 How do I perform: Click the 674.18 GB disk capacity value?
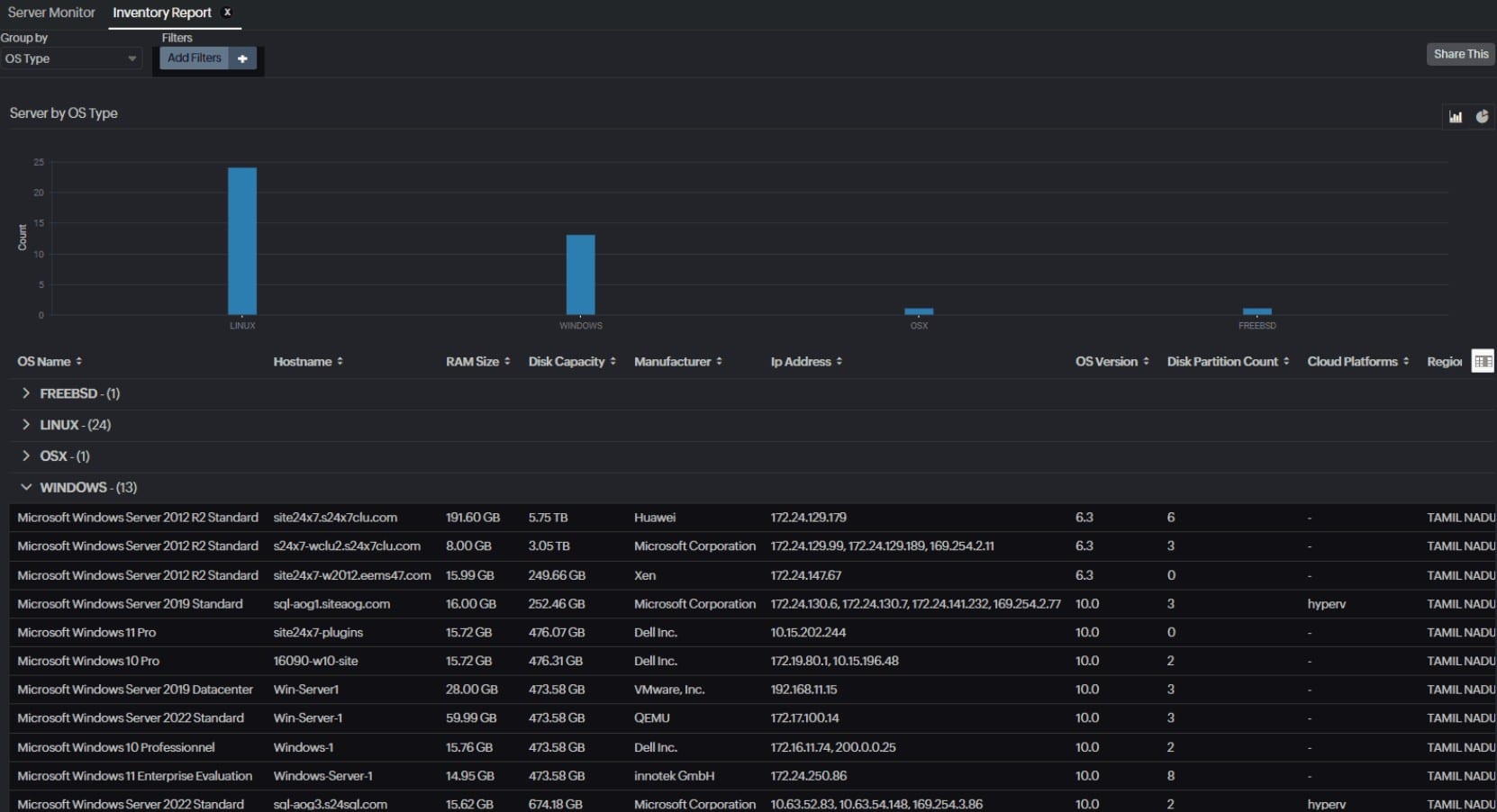(556, 804)
